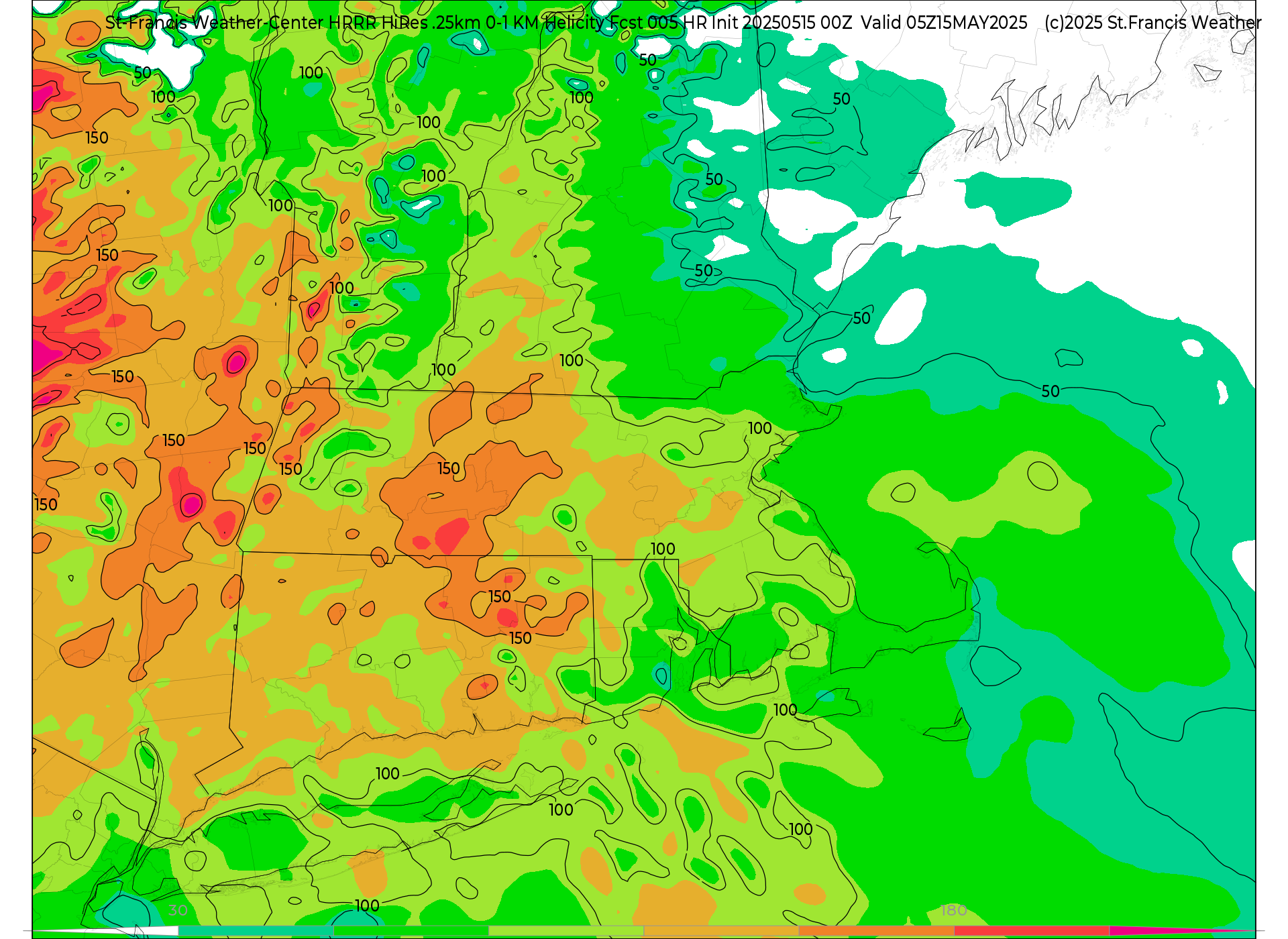Click the amber-yellow segment of the color bar
The image size is (1288, 939).
tap(721, 931)
